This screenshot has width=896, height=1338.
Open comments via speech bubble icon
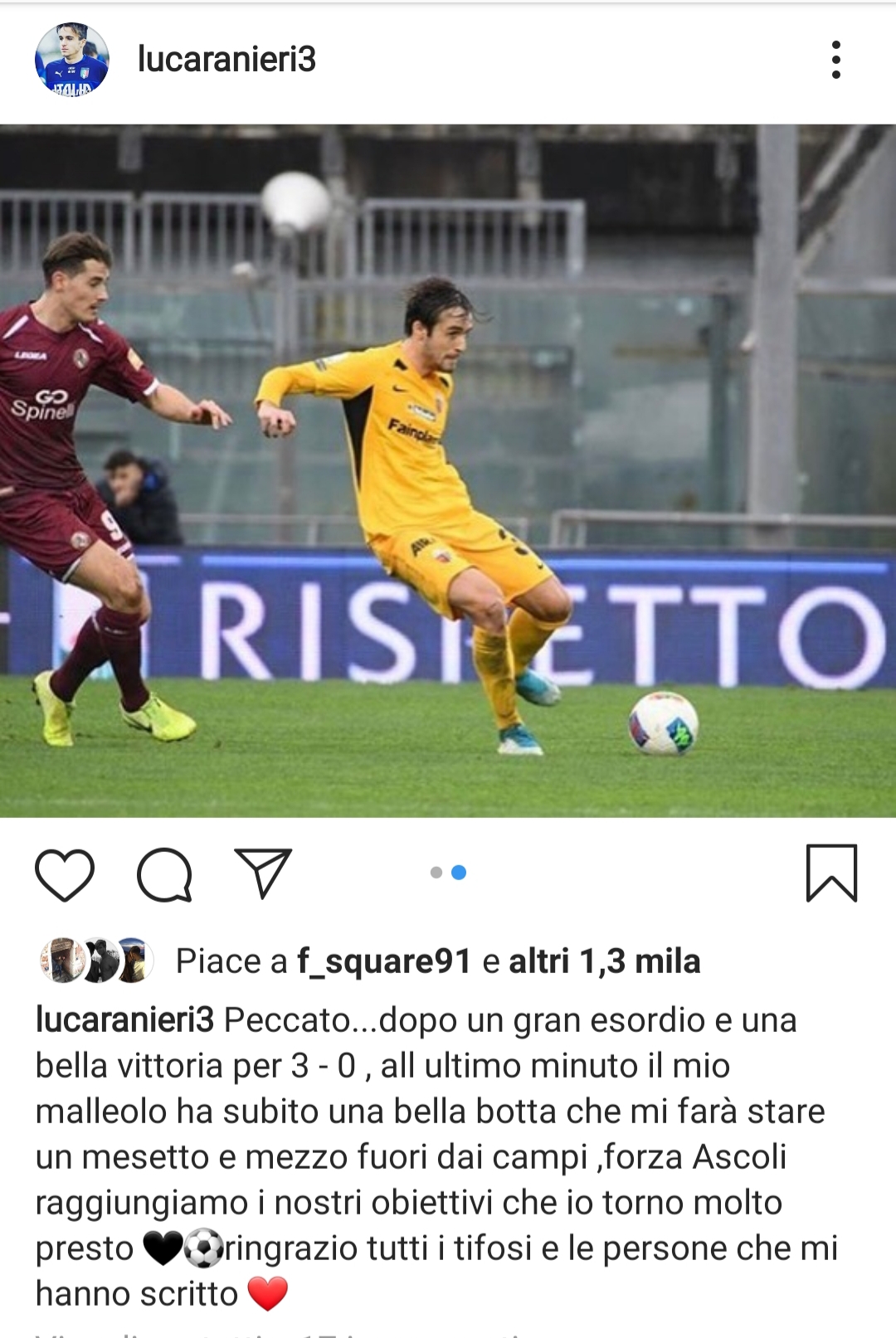(164, 874)
